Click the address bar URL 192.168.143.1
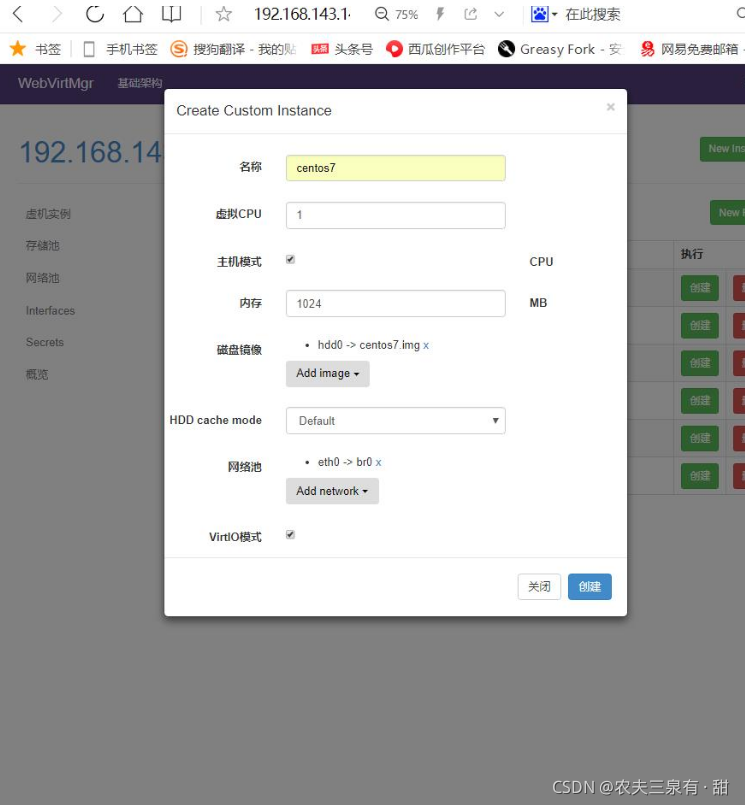745x805 pixels. [x=302, y=14]
